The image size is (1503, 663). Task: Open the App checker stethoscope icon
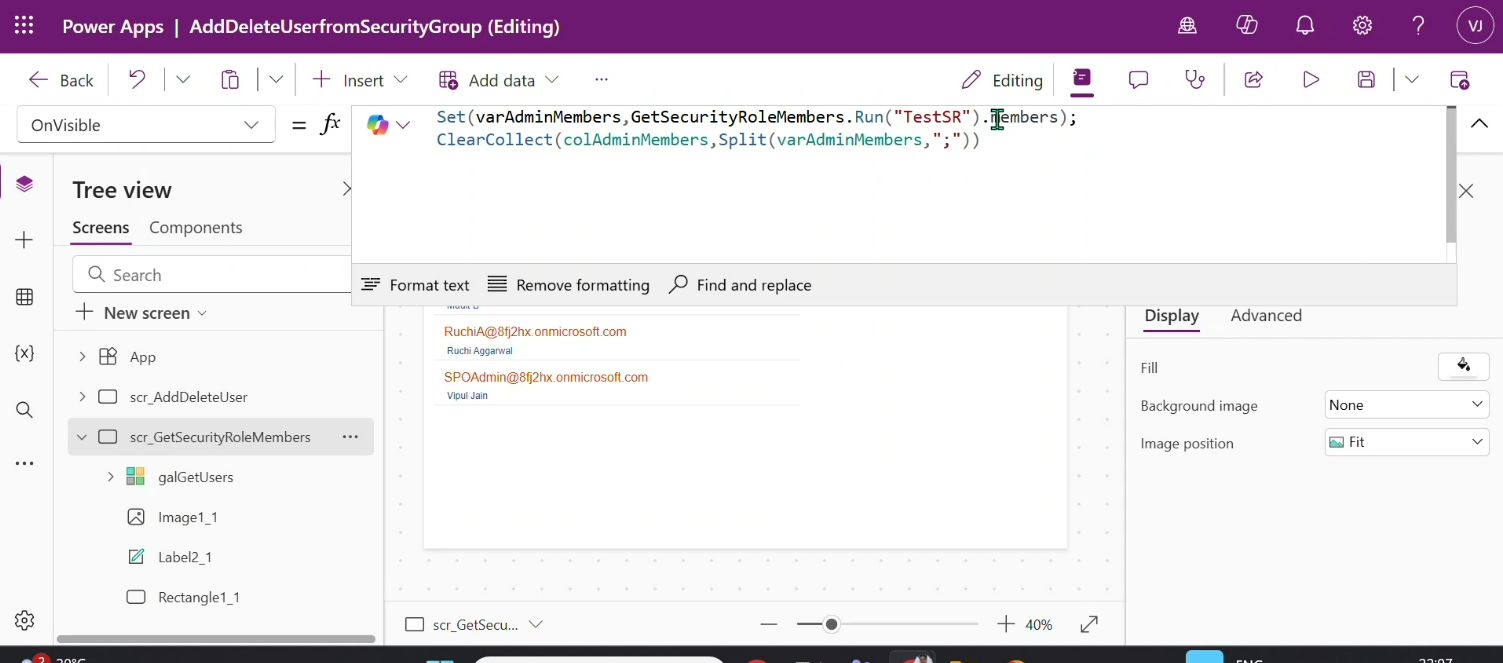pyautogui.click(x=1195, y=80)
